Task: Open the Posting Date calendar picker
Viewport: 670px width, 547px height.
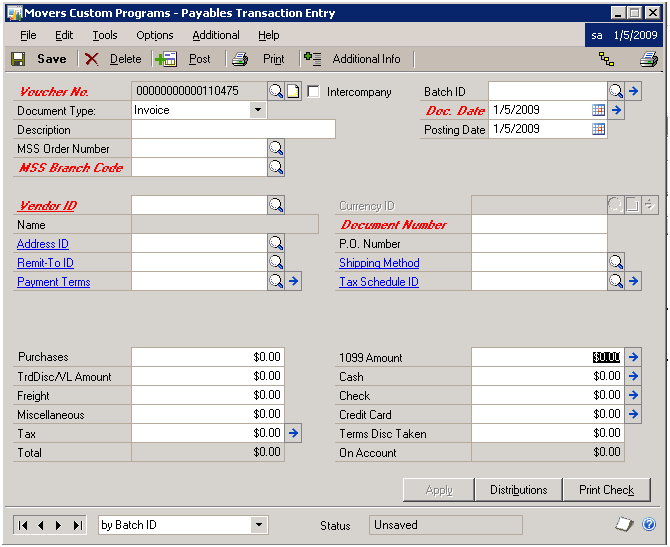Action: (x=598, y=129)
